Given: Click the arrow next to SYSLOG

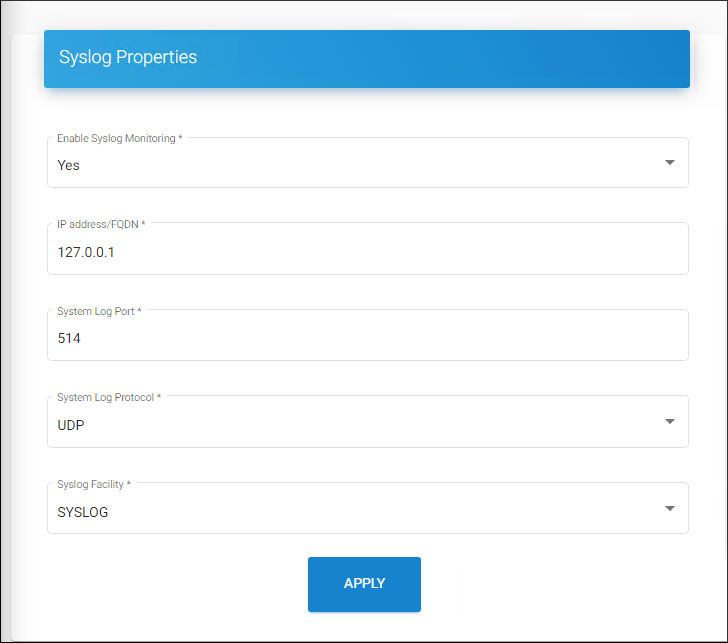Looking at the screenshot, I should coord(670,509).
